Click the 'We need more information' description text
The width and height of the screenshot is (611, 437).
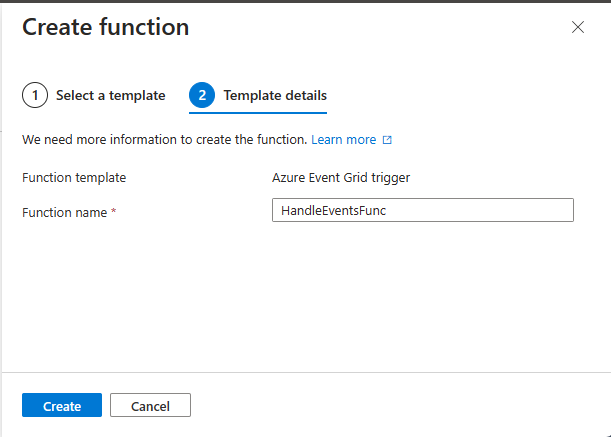[x=165, y=140]
